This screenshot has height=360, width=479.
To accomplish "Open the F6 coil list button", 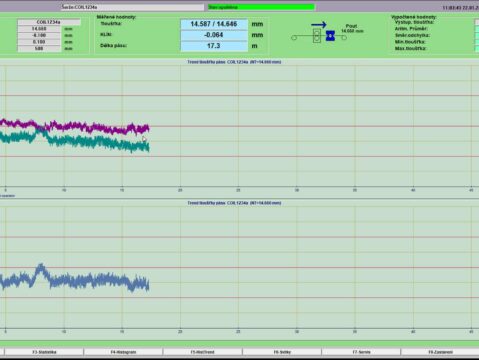I will (282, 352).
